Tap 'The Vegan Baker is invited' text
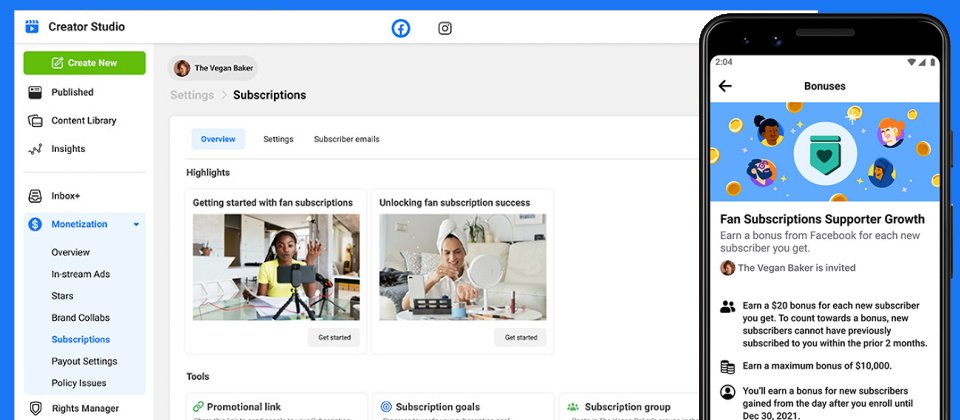This screenshot has width=960, height=420. (x=797, y=268)
